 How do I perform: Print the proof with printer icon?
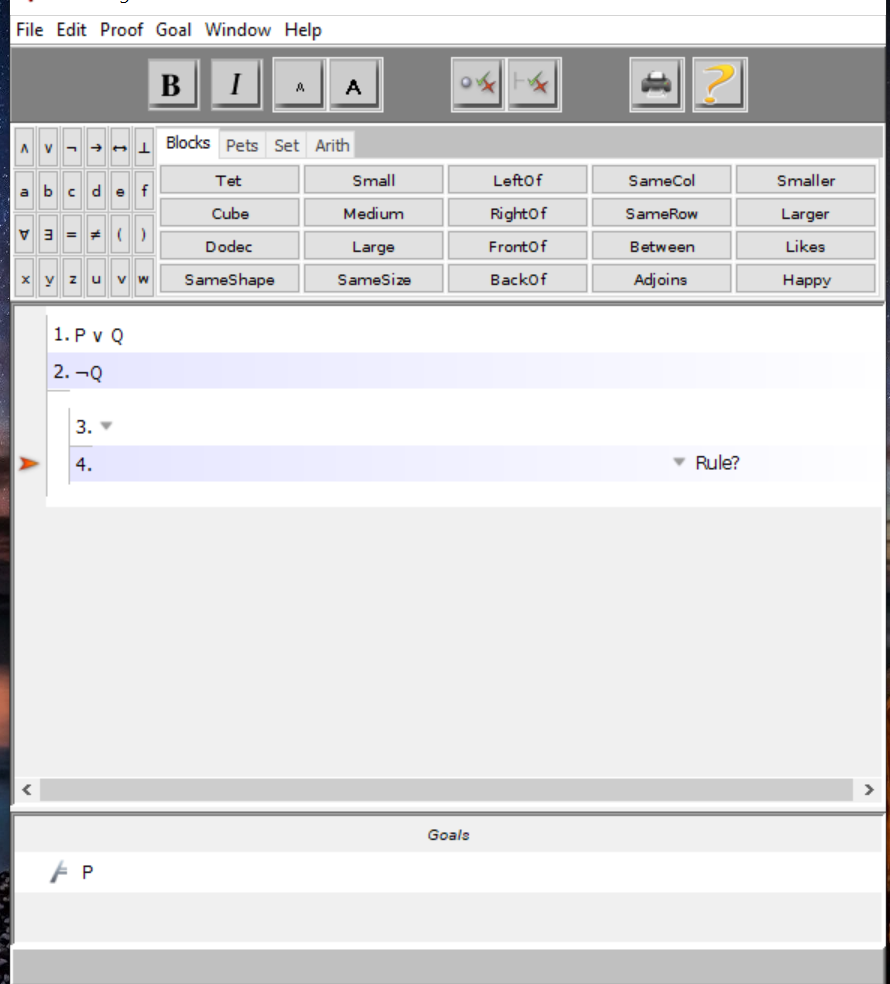[x=657, y=85]
